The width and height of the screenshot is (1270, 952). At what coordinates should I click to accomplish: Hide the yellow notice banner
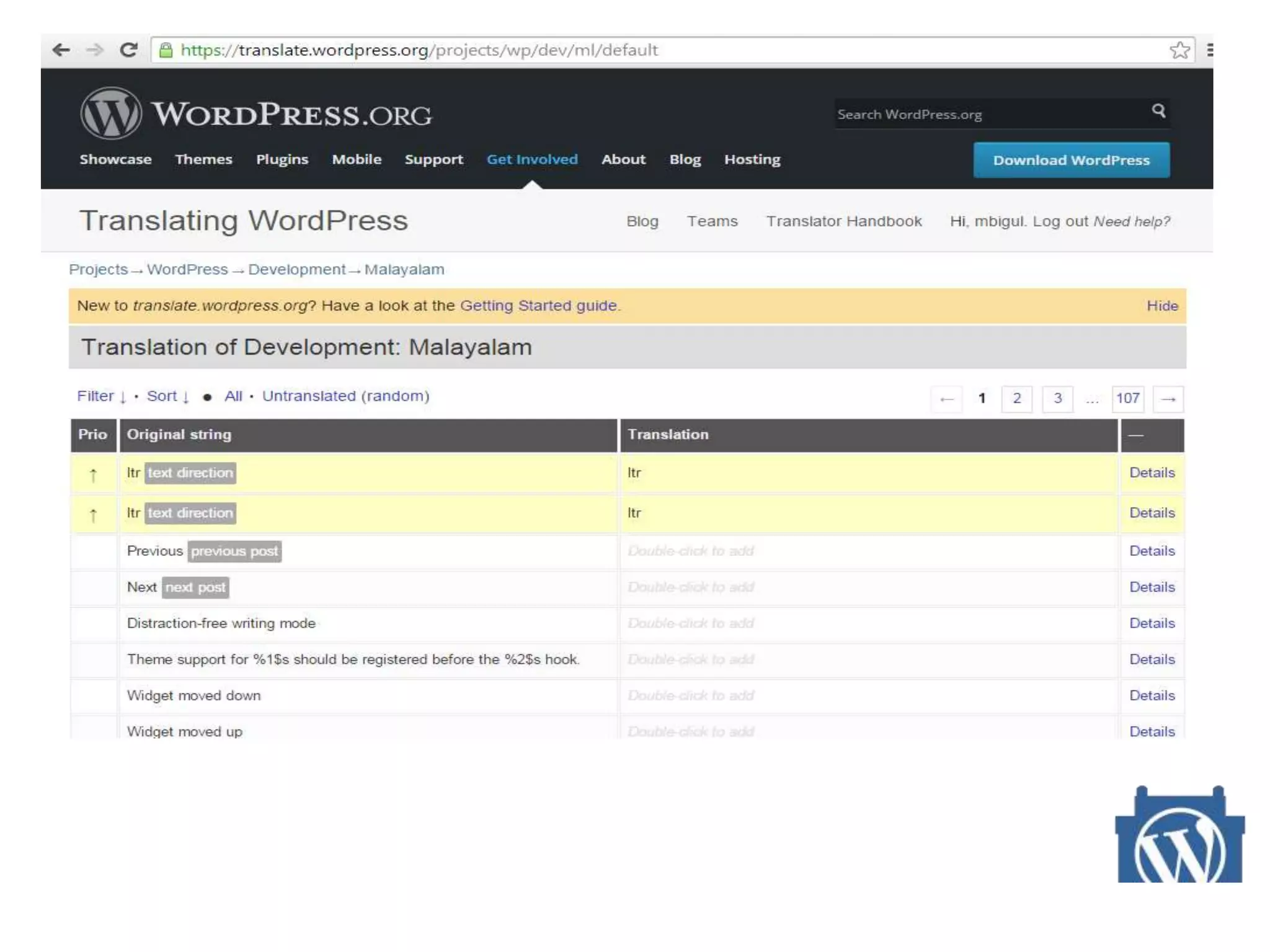1161,306
